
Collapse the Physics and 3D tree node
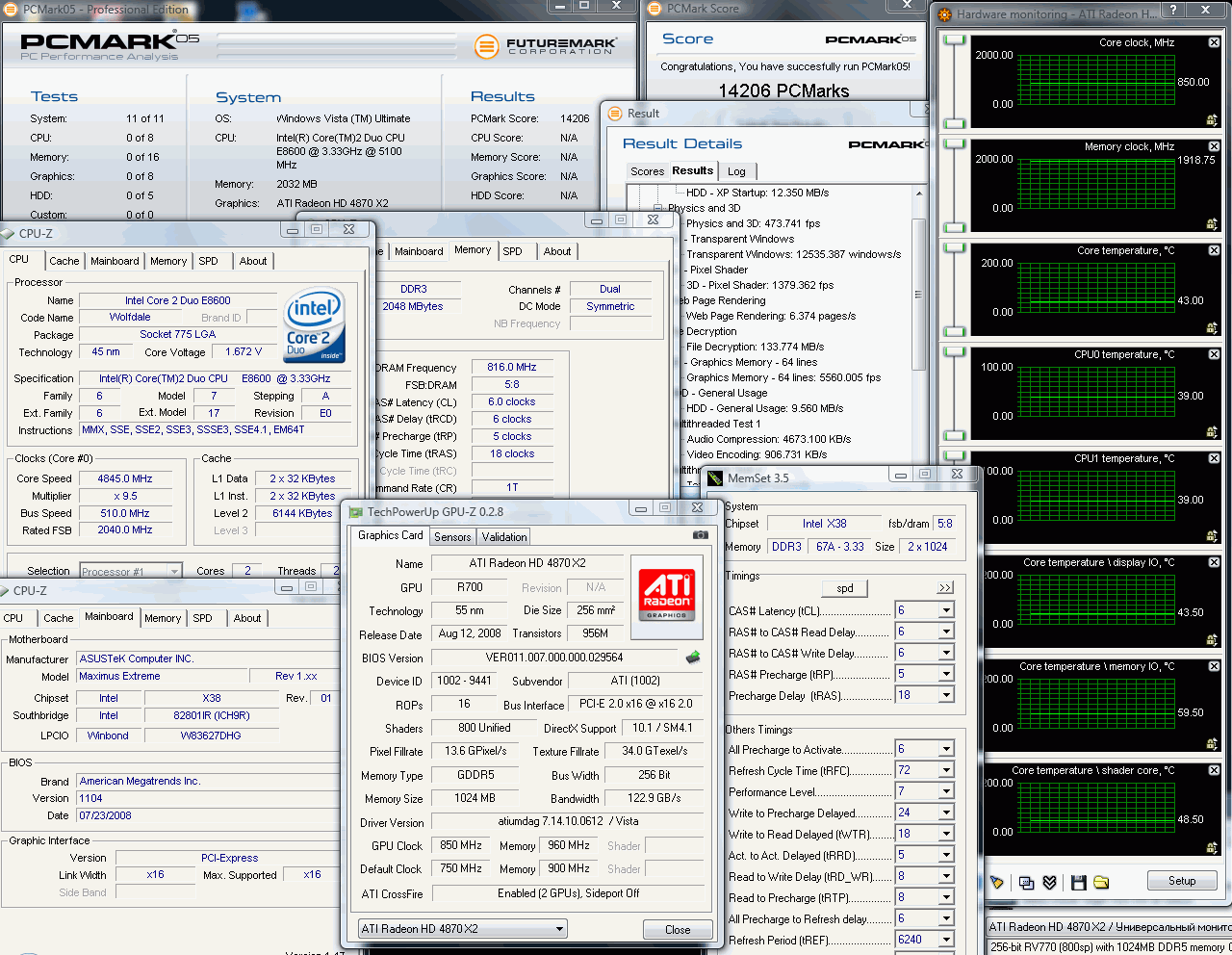coord(658,208)
